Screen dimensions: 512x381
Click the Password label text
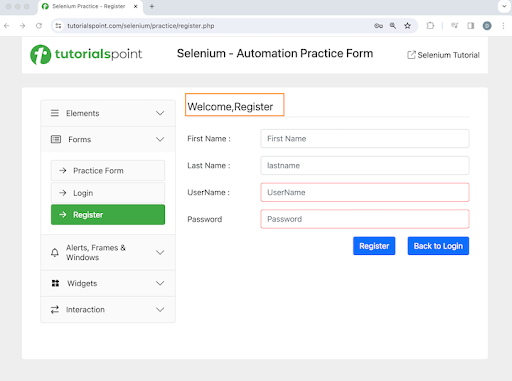pos(205,219)
